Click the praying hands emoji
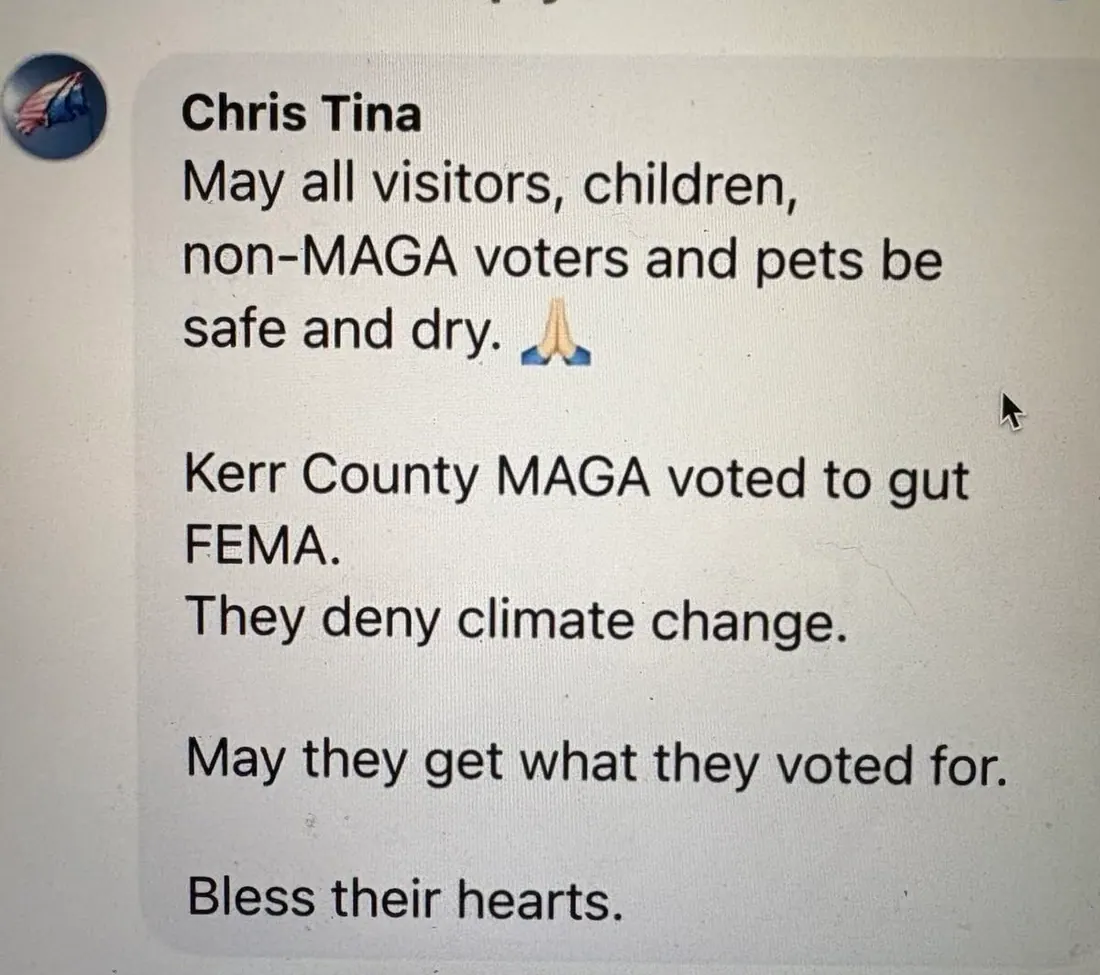 coord(556,332)
